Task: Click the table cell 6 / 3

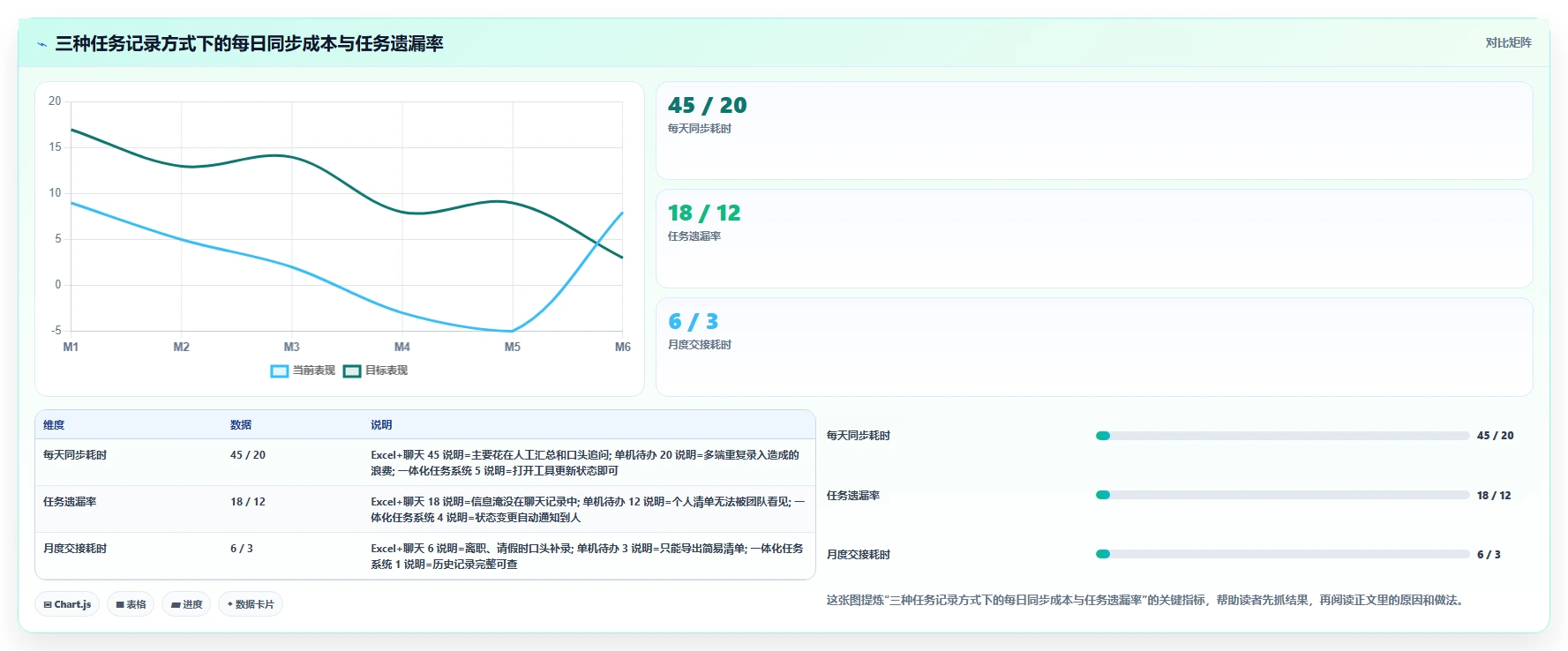Action: coord(242,549)
